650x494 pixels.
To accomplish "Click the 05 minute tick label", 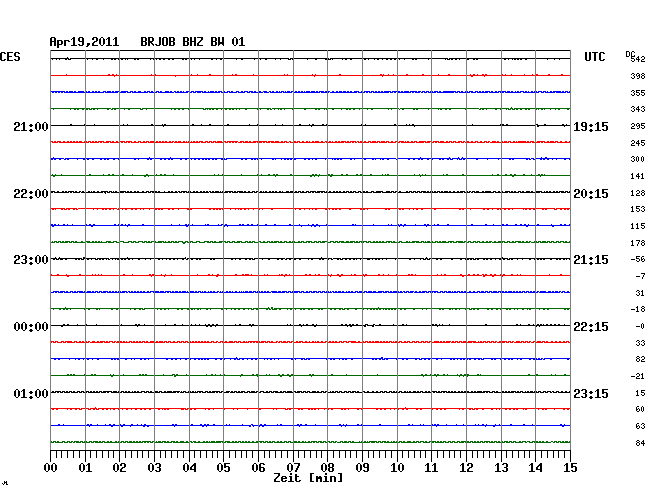I will 223,468.
